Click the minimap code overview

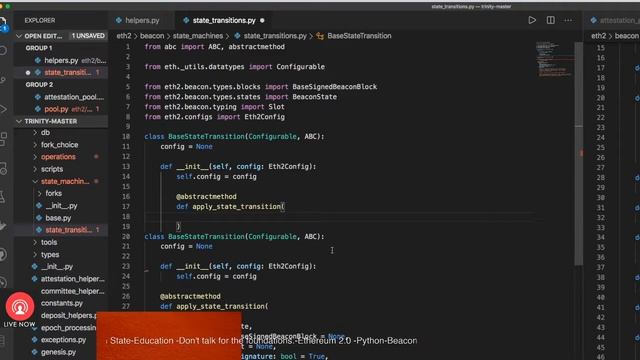[555, 59]
